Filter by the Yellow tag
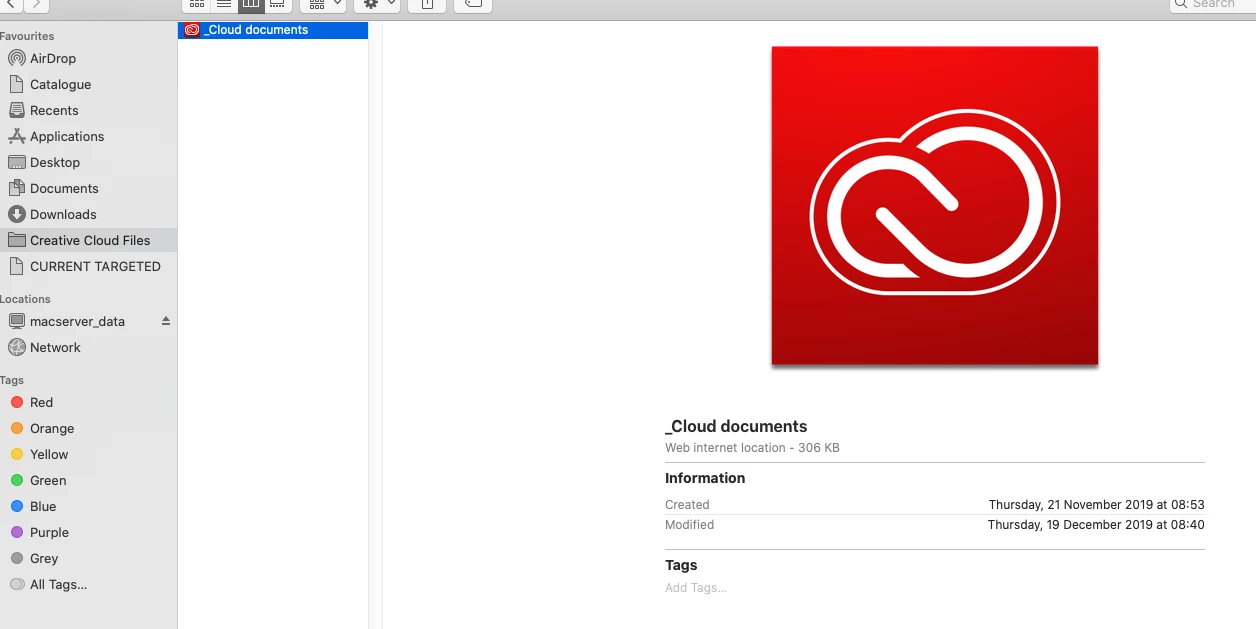1256x629 pixels. [88, 454]
